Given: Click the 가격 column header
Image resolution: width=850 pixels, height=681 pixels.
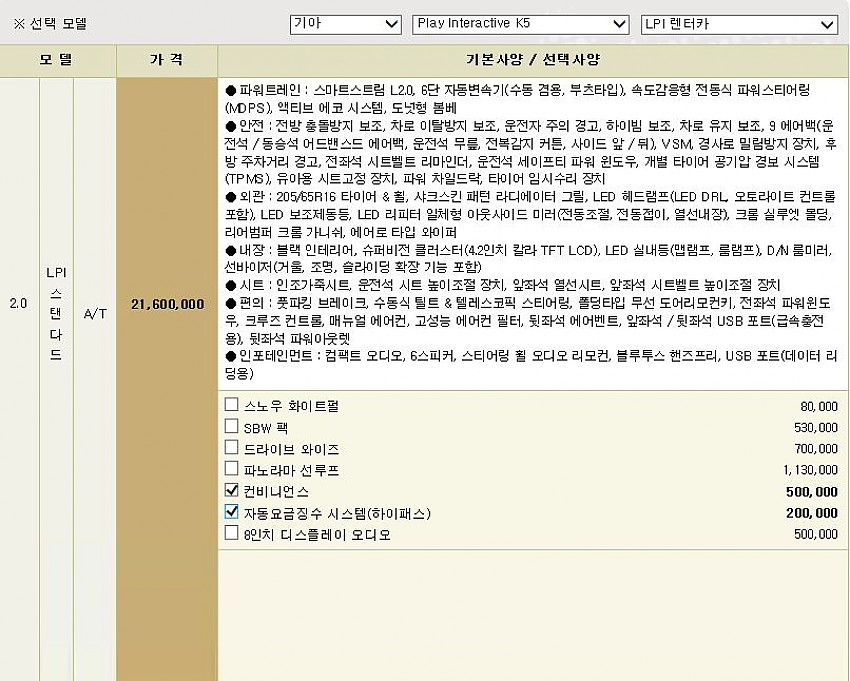Looking at the screenshot, I should coord(166,60).
